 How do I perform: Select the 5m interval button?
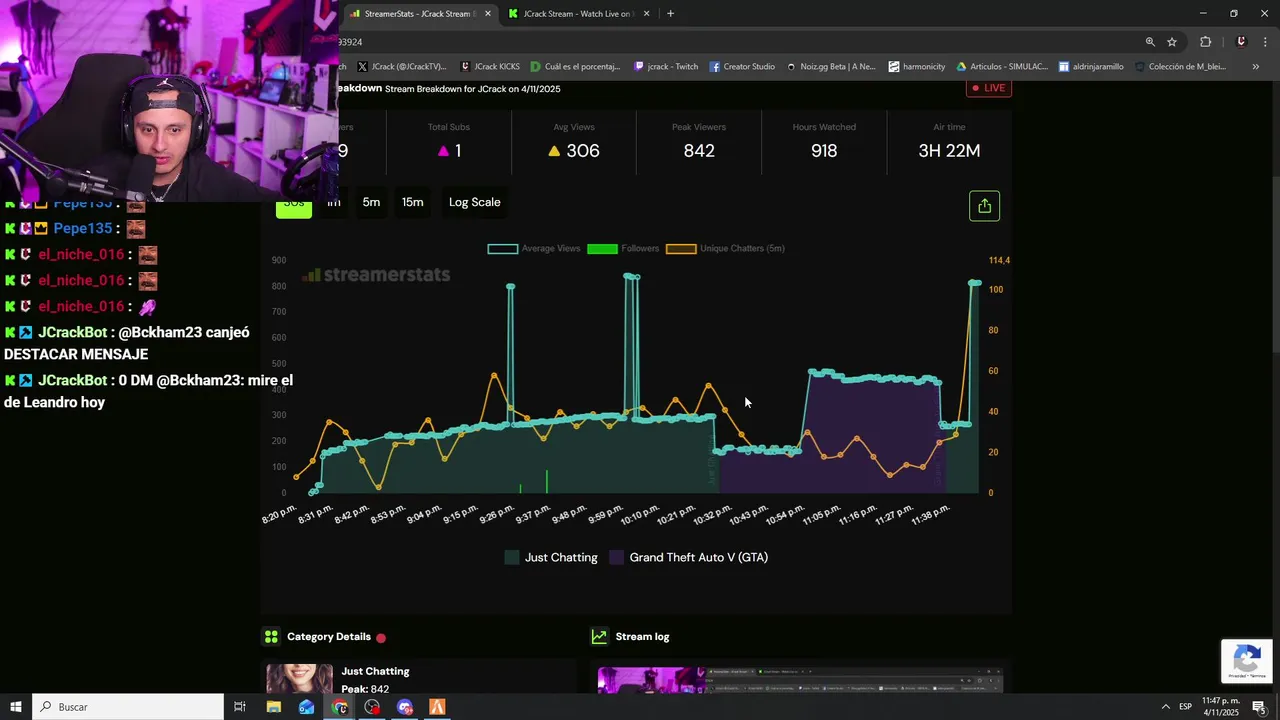(x=371, y=202)
